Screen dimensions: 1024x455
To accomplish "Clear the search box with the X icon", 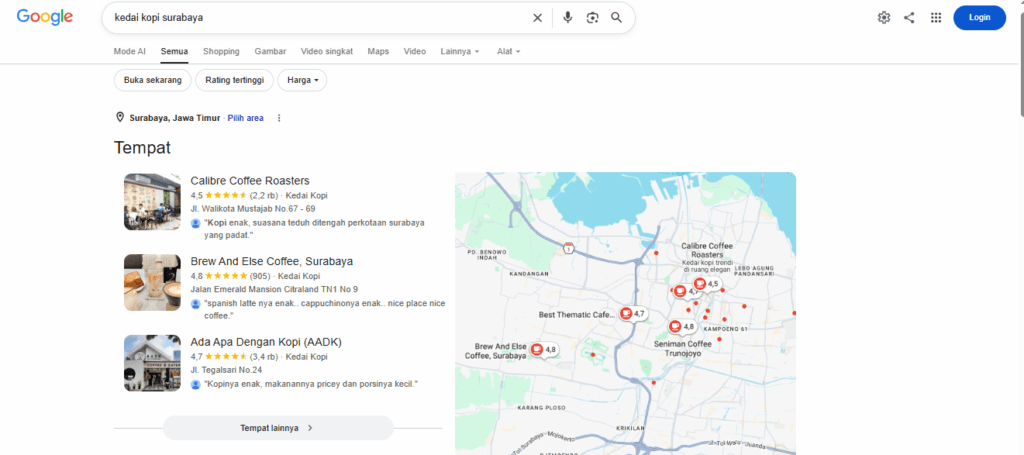I will coord(537,18).
